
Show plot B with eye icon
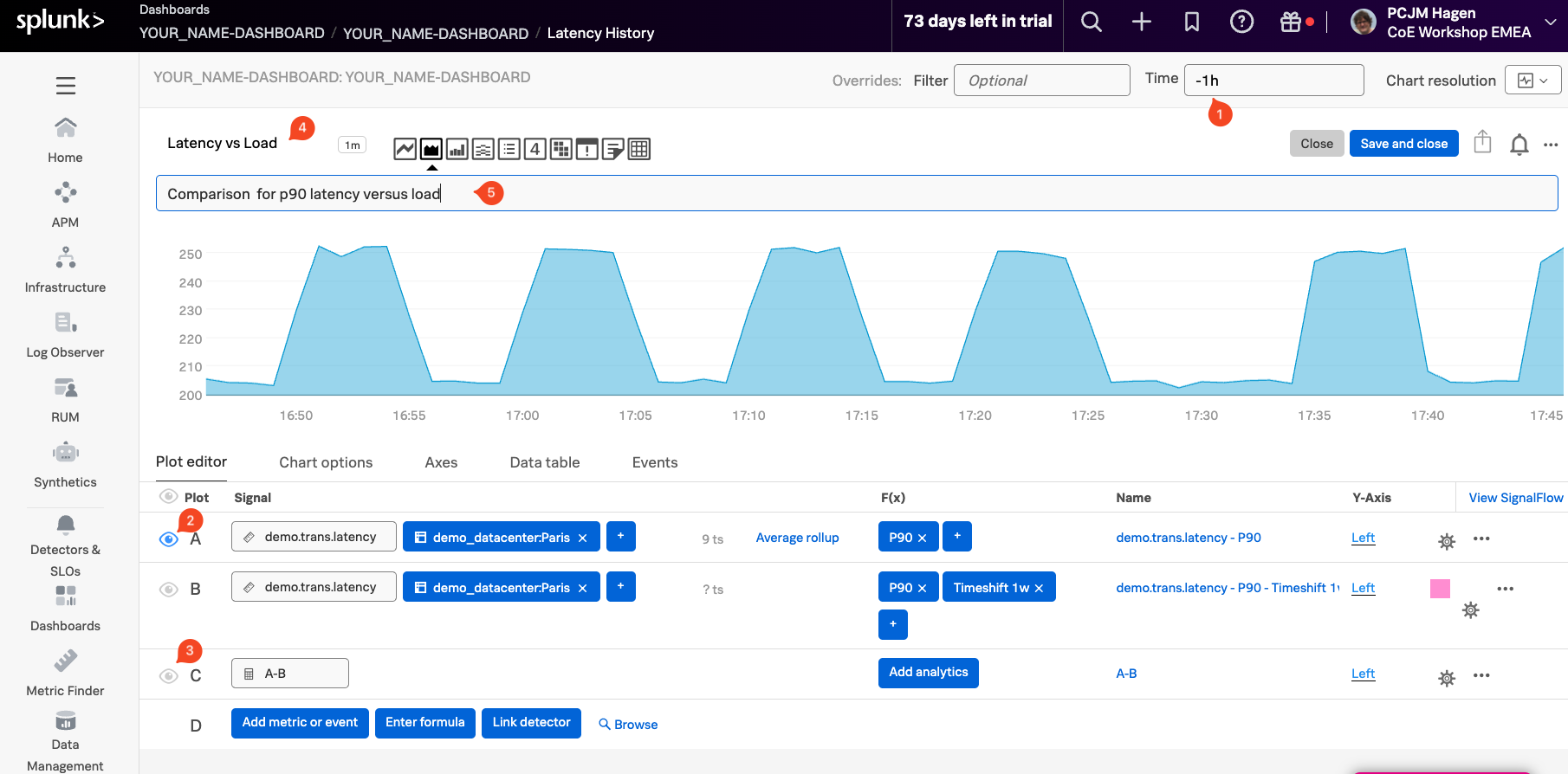(x=169, y=590)
